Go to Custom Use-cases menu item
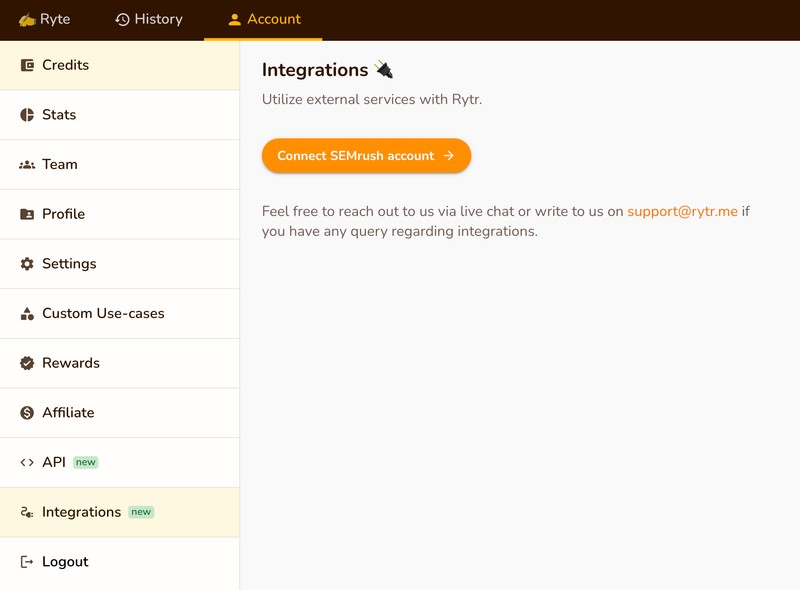Image resolution: width=800 pixels, height=590 pixels. [x=103, y=313]
